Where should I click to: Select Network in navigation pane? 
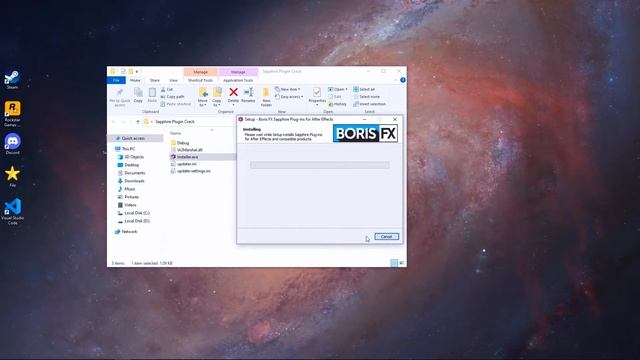point(129,231)
